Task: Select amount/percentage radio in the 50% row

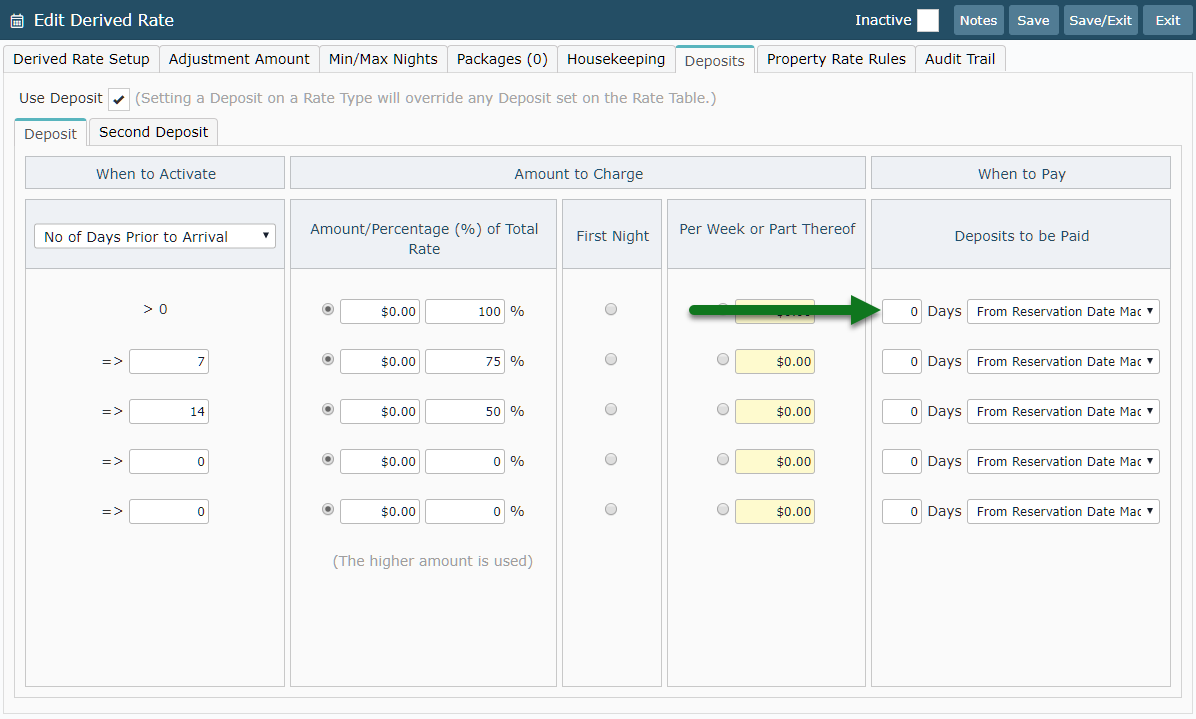Action: pos(328,409)
